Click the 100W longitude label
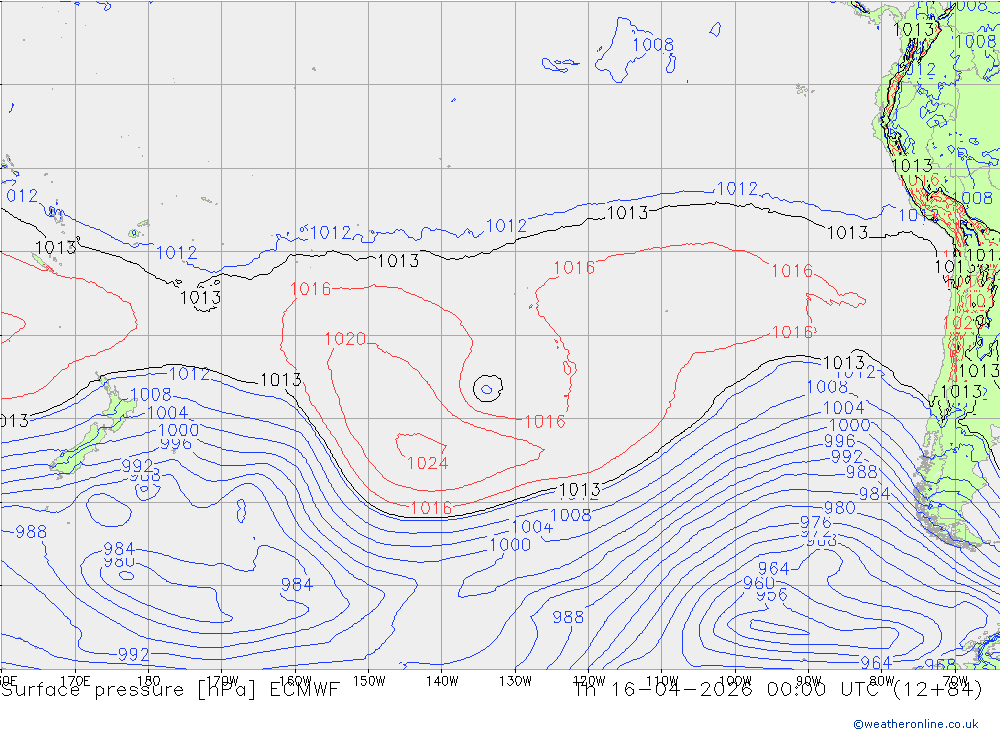The height and width of the screenshot is (733, 1000). click(735, 681)
